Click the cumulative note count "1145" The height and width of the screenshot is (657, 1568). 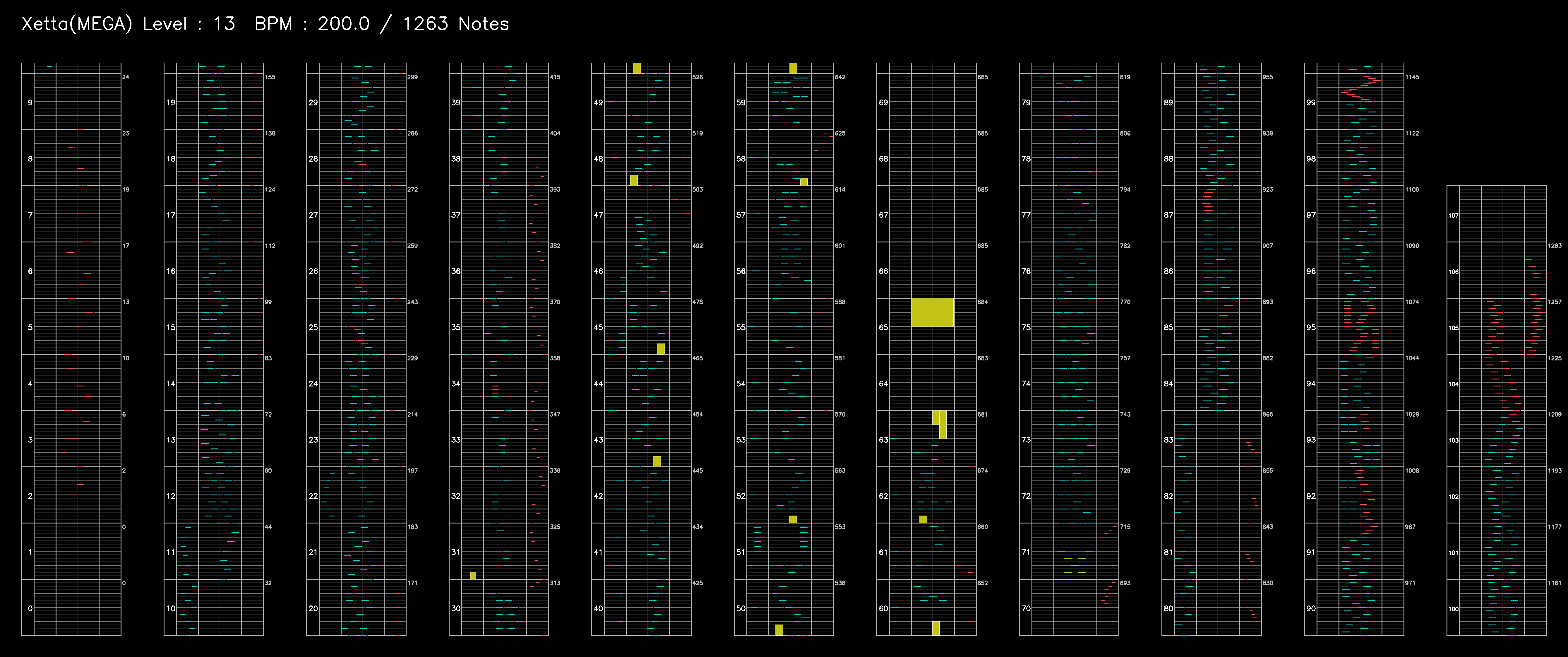[x=1412, y=77]
